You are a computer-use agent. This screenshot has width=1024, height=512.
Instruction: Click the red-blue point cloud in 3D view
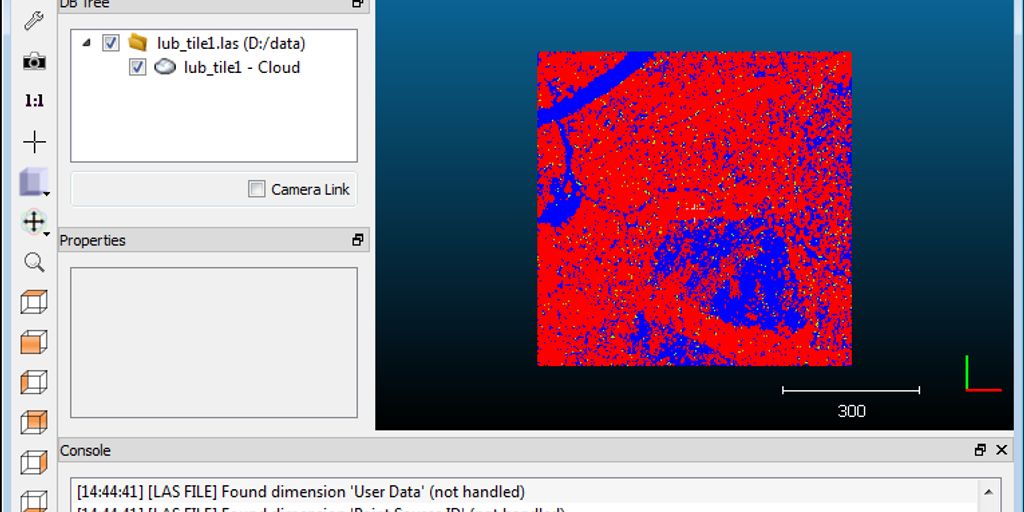pos(694,208)
